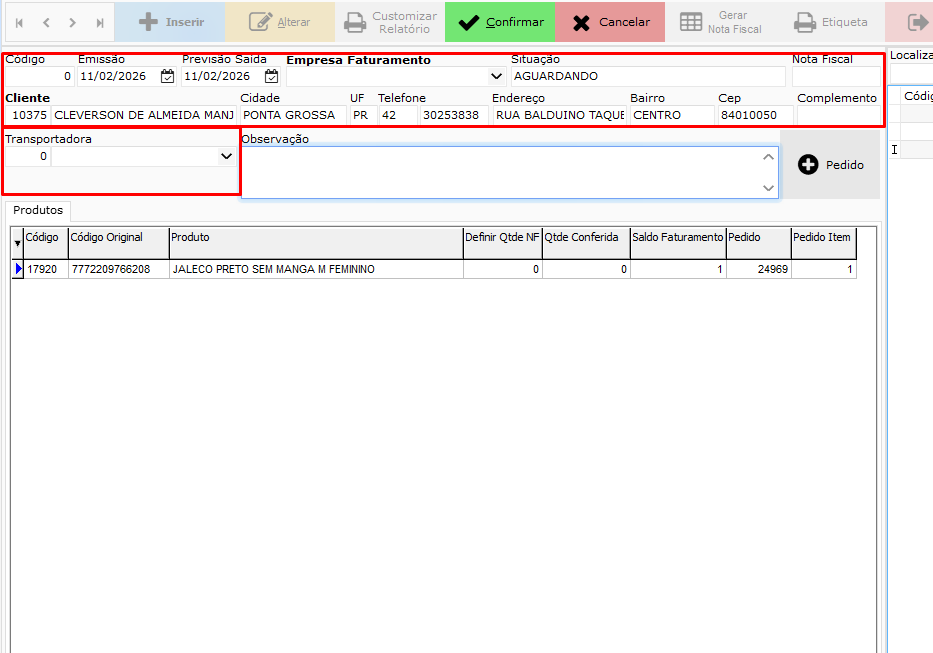933x653 pixels.
Task: Click the exit arrow icon in toolbar
Action: (x=917, y=22)
